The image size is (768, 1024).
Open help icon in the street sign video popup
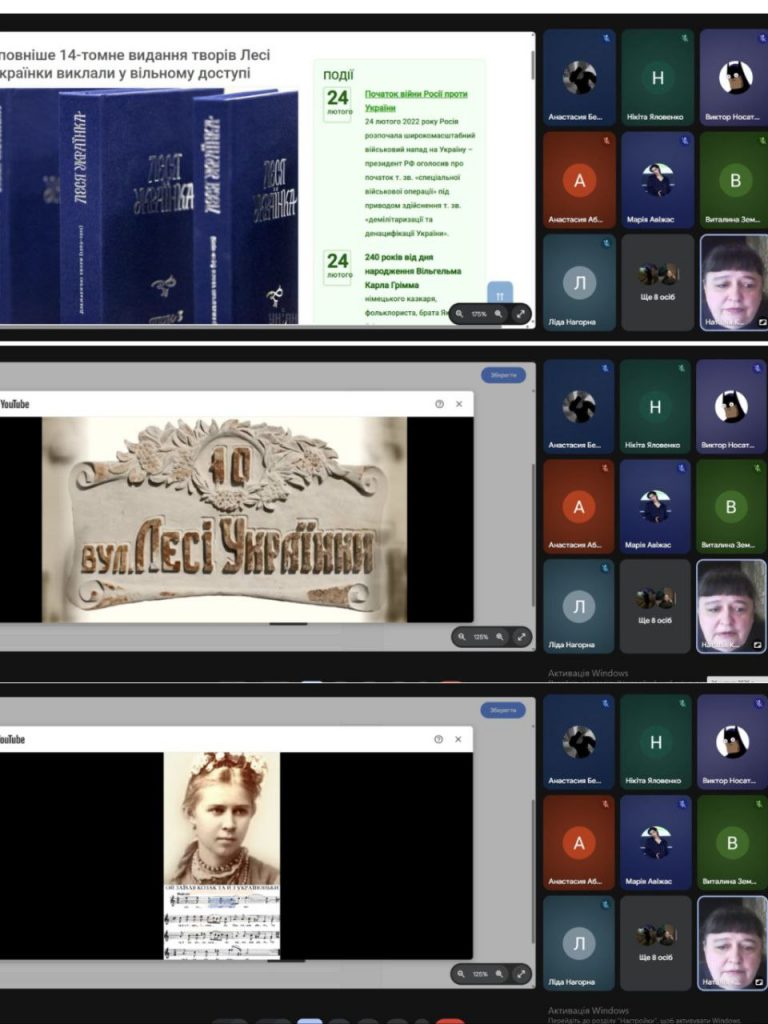click(x=439, y=404)
